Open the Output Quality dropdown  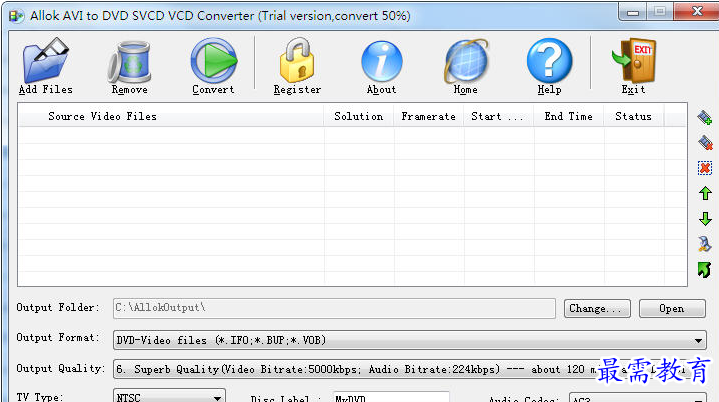409,369
